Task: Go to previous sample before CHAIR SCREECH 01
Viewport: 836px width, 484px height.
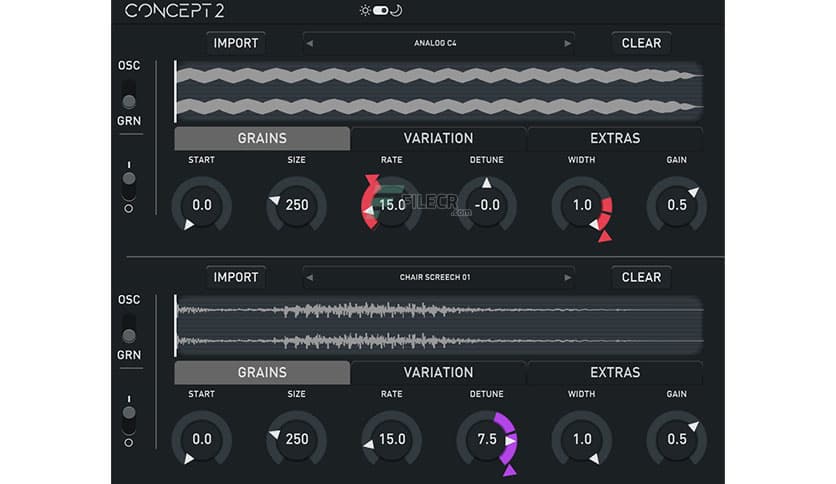Action: tap(310, 277)
